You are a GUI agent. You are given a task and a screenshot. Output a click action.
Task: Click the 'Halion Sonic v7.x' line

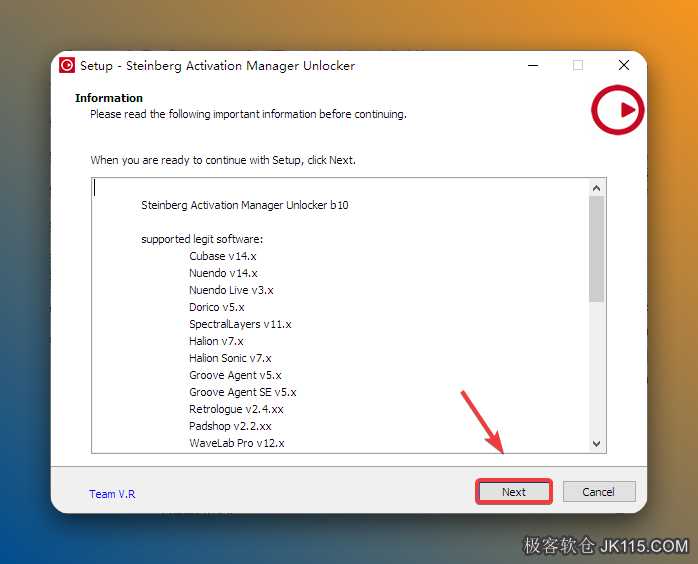point(230,358)
